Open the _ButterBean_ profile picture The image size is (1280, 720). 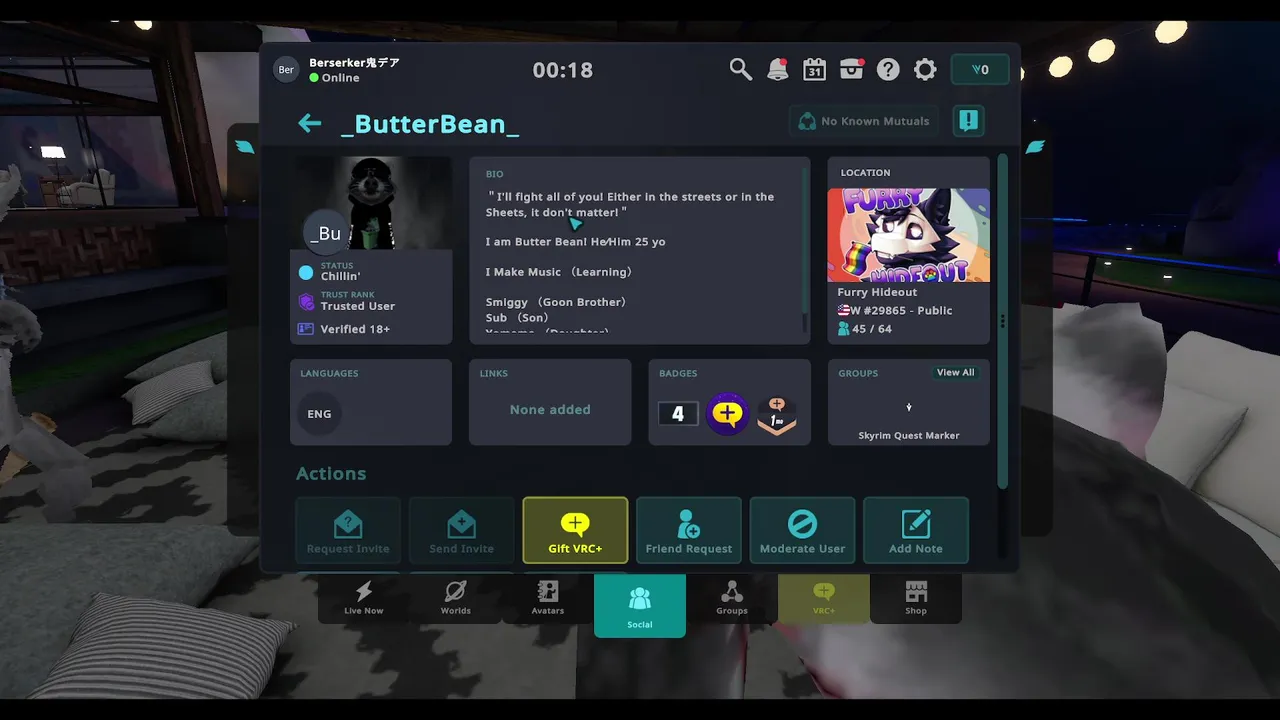pyautogui.click(x=371, y=203)
